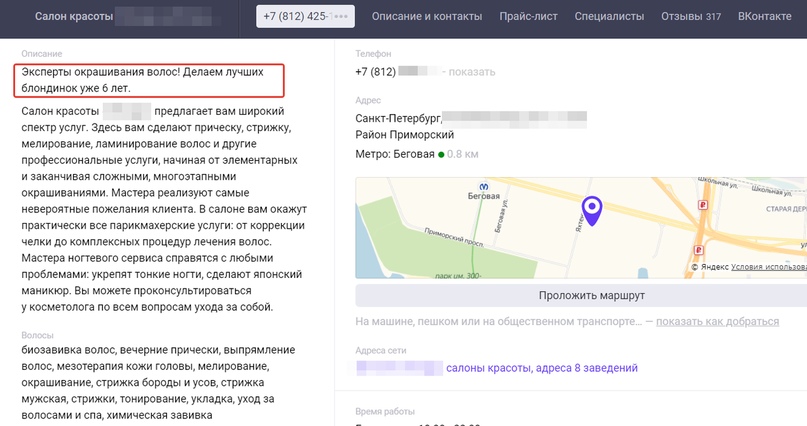Click the lower red parking marker on map
Viewport: 807px width, 426px height.
(698, 250)
